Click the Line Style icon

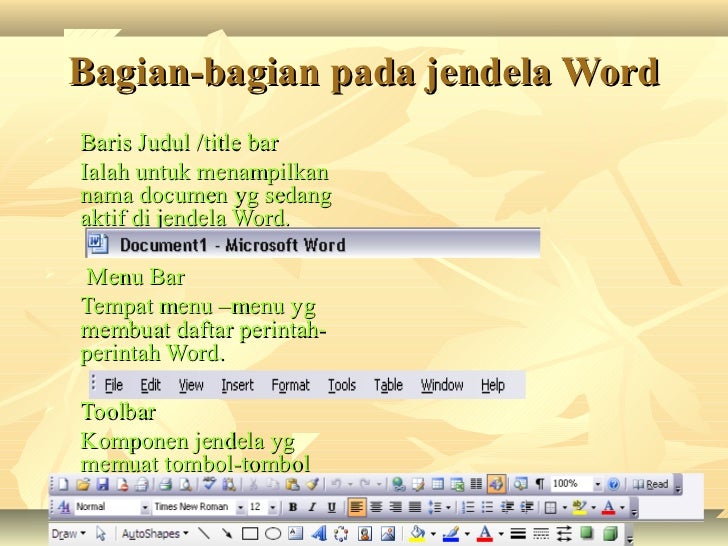point(518,534)
